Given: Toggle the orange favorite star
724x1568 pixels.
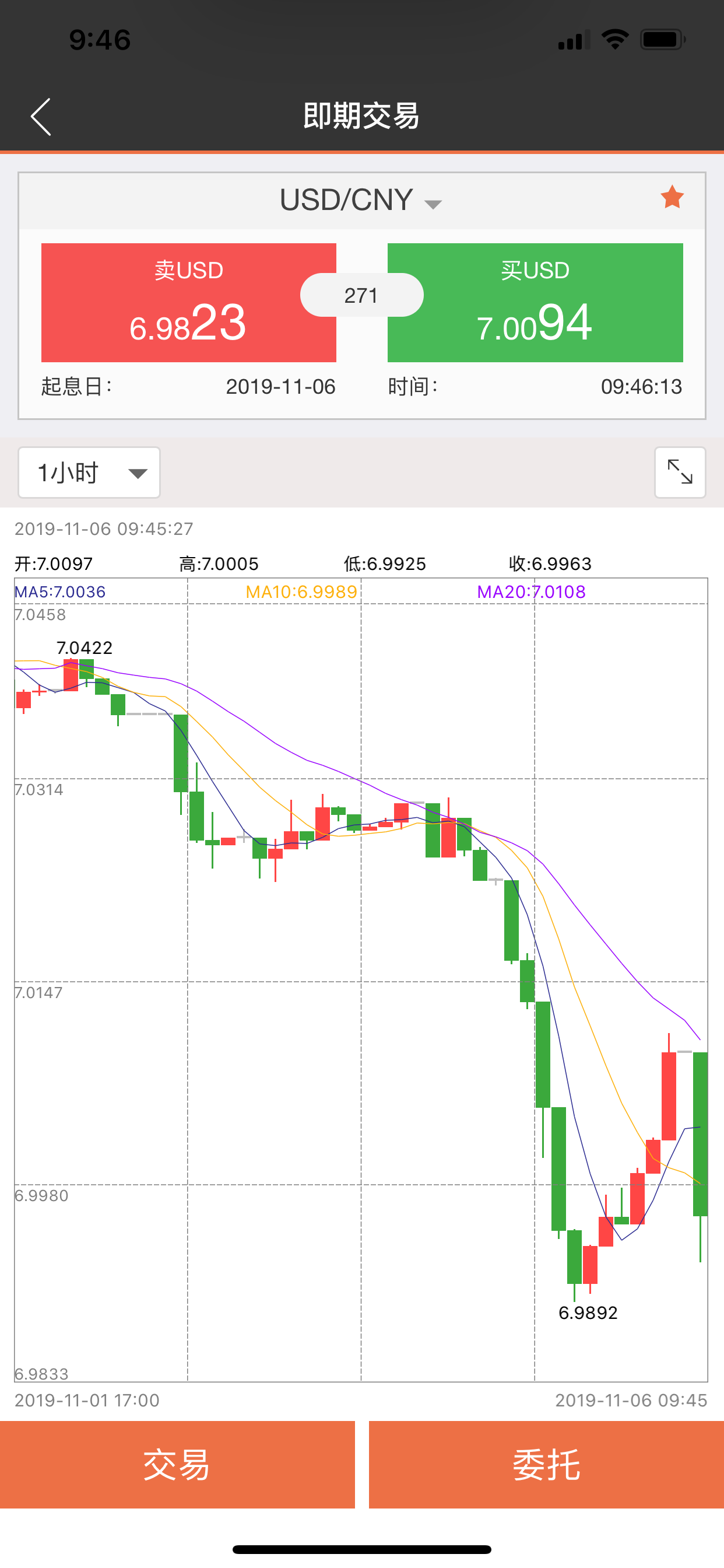Looking at the screenshot, I should [x=672, y=197].
